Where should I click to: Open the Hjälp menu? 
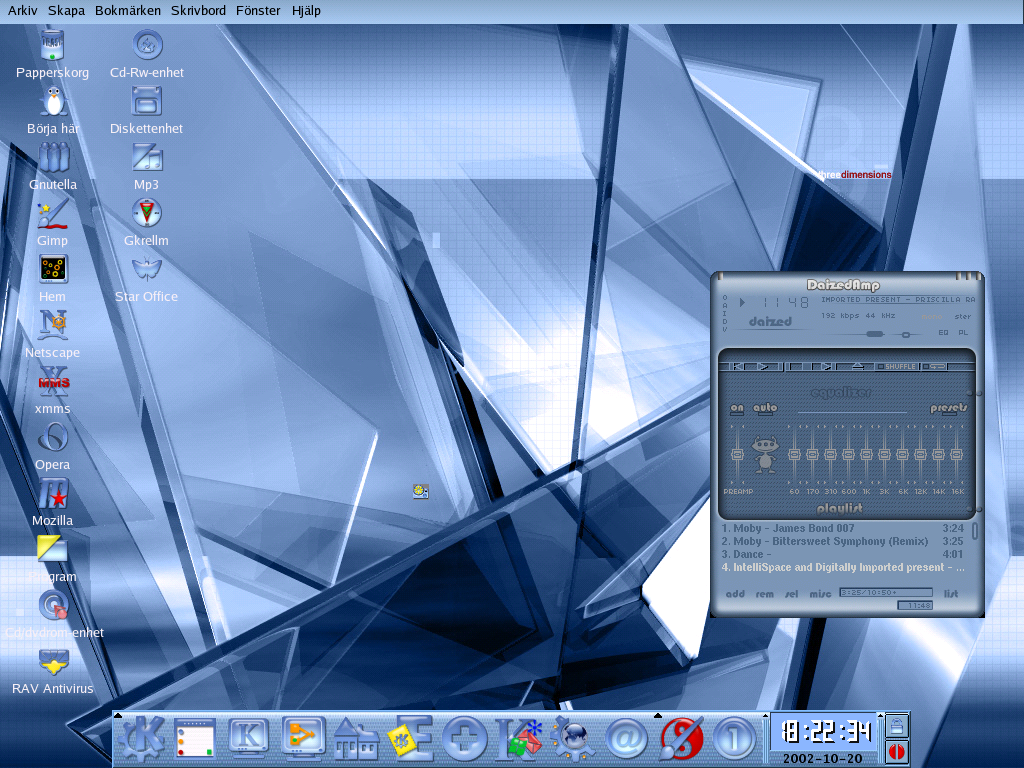coord(306,10)
